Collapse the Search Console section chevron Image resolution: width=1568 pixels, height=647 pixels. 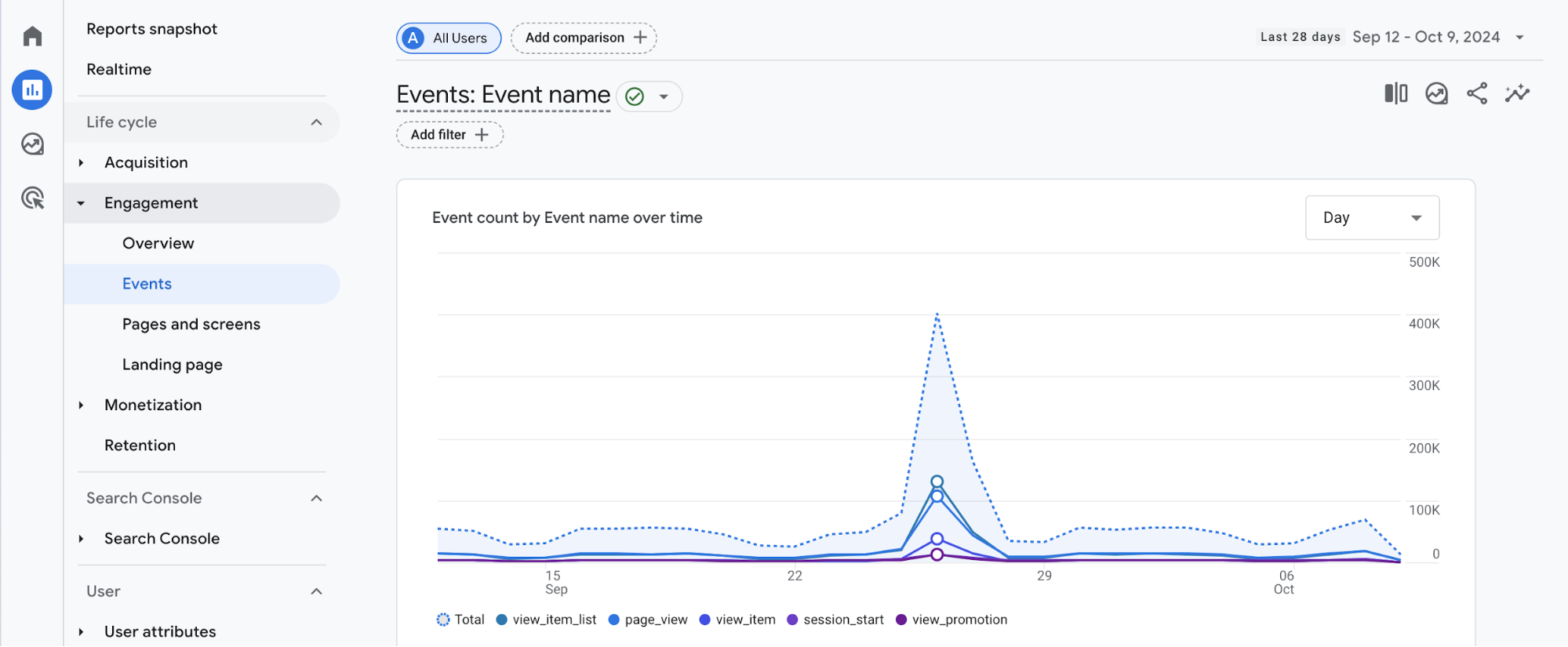coord(316,498)
